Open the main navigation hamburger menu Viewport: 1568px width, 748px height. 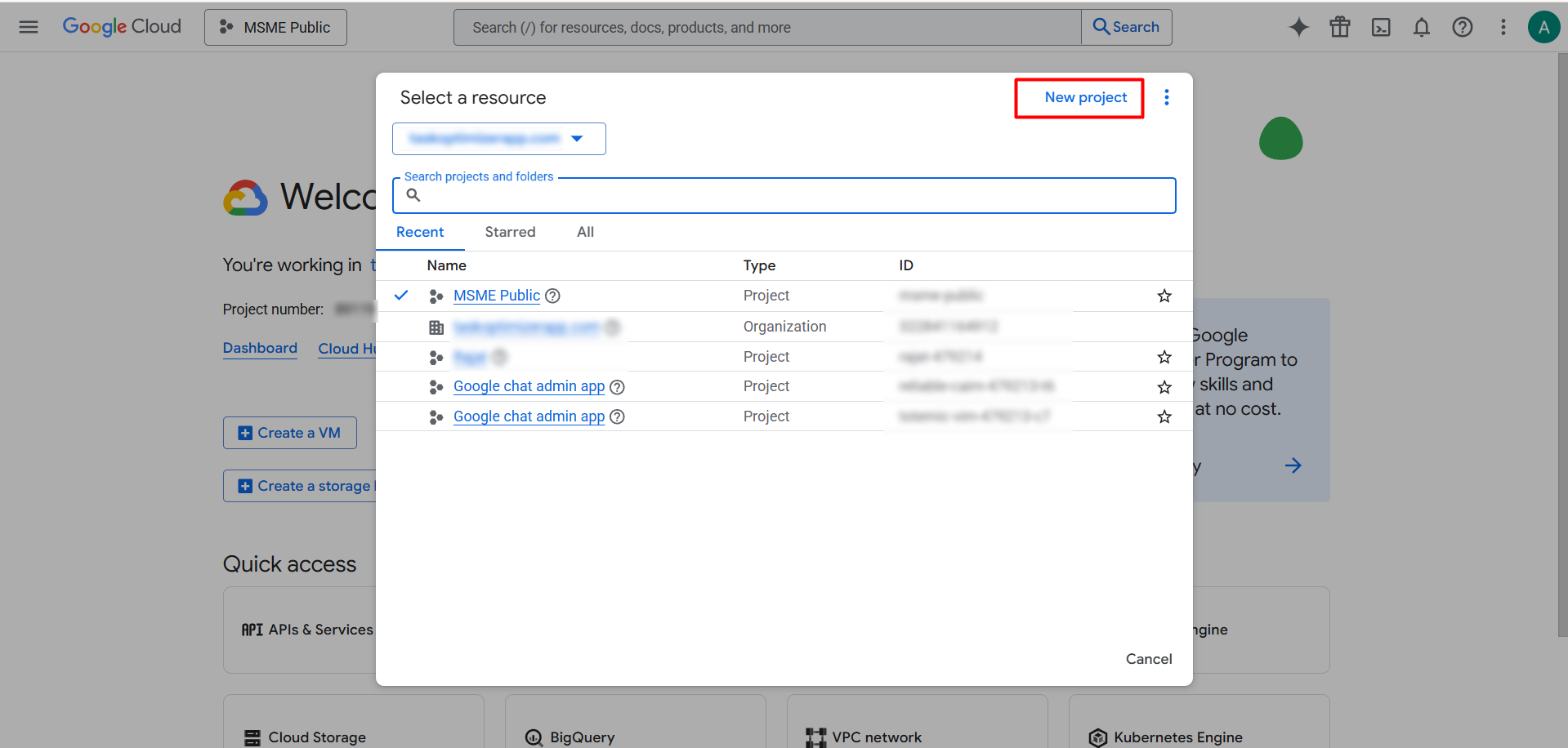(29, 27)
